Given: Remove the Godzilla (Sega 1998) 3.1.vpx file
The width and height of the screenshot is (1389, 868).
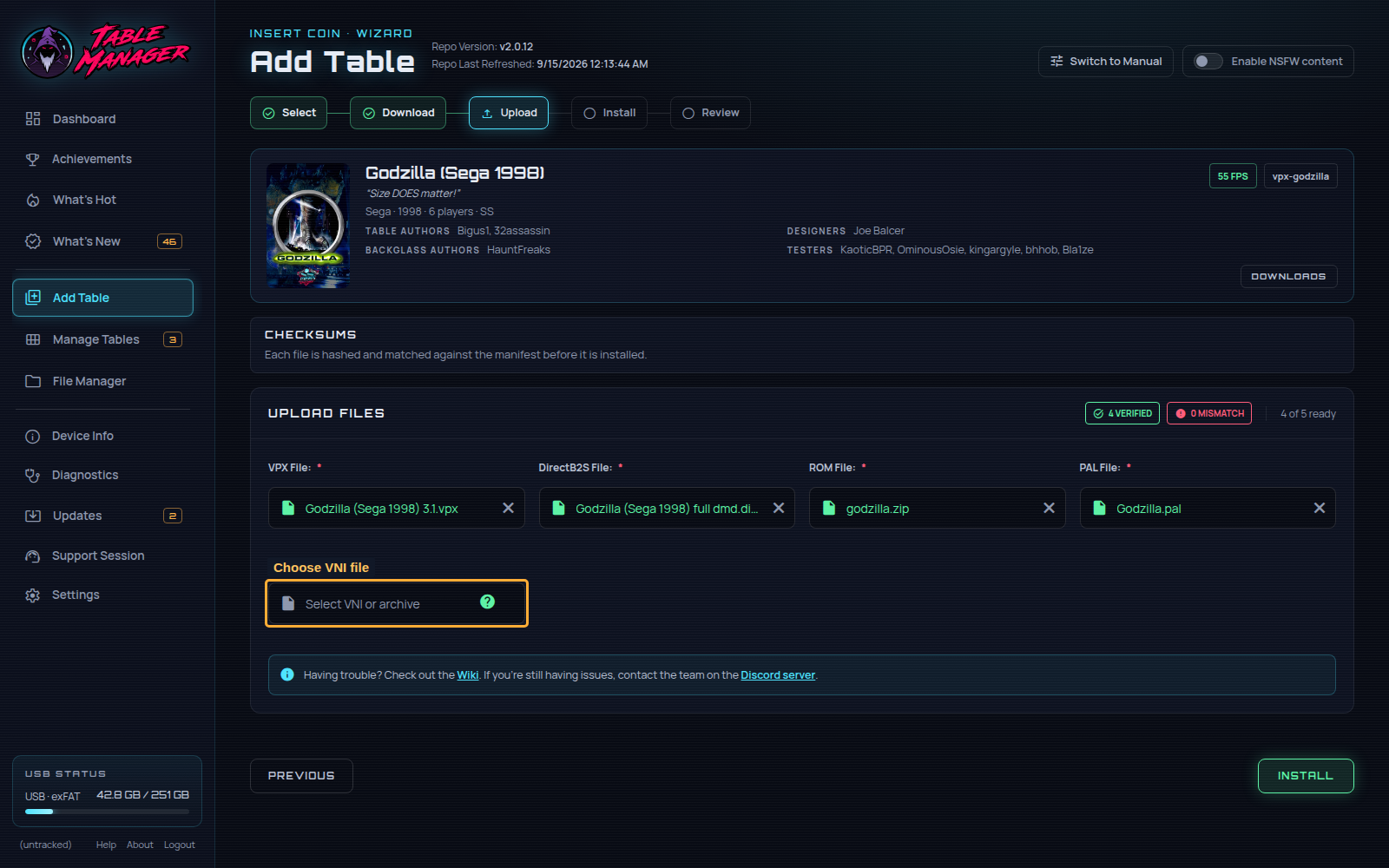Looking at the screenshot, I should 509,508.
